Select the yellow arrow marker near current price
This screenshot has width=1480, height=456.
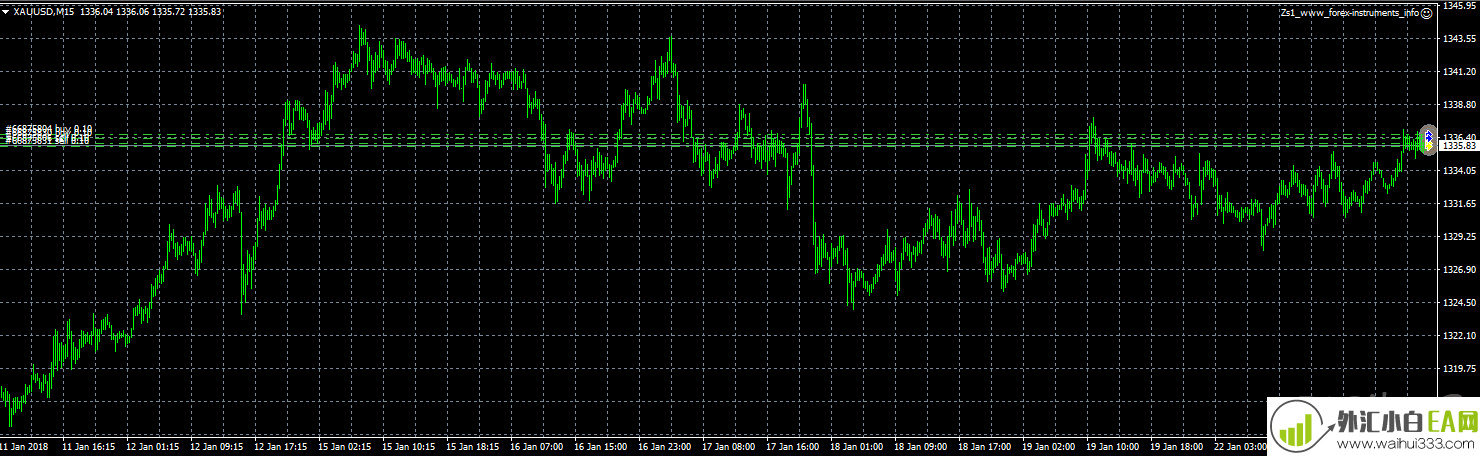pos(1428,145)
